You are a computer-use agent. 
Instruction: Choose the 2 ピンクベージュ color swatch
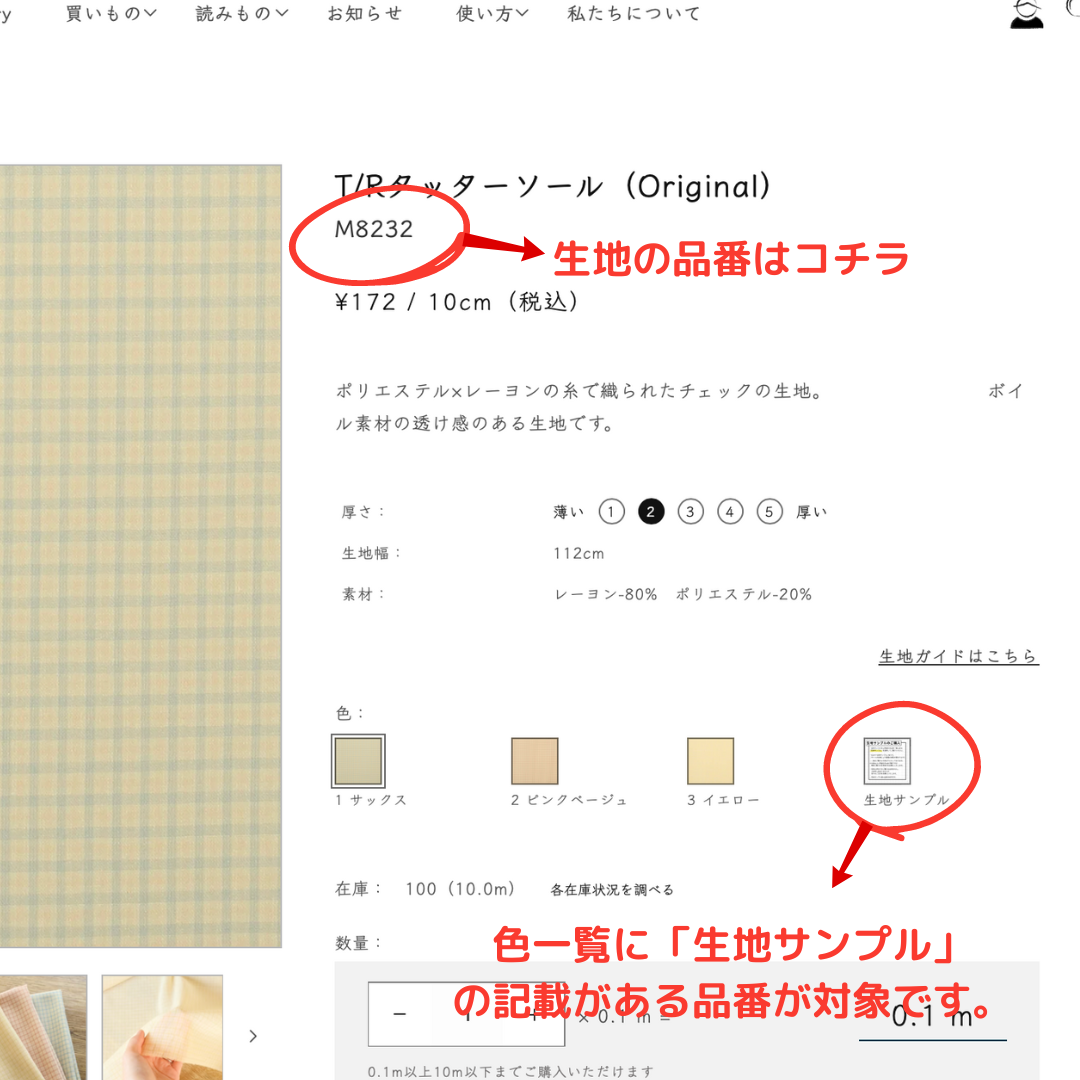tap(535, 761)
